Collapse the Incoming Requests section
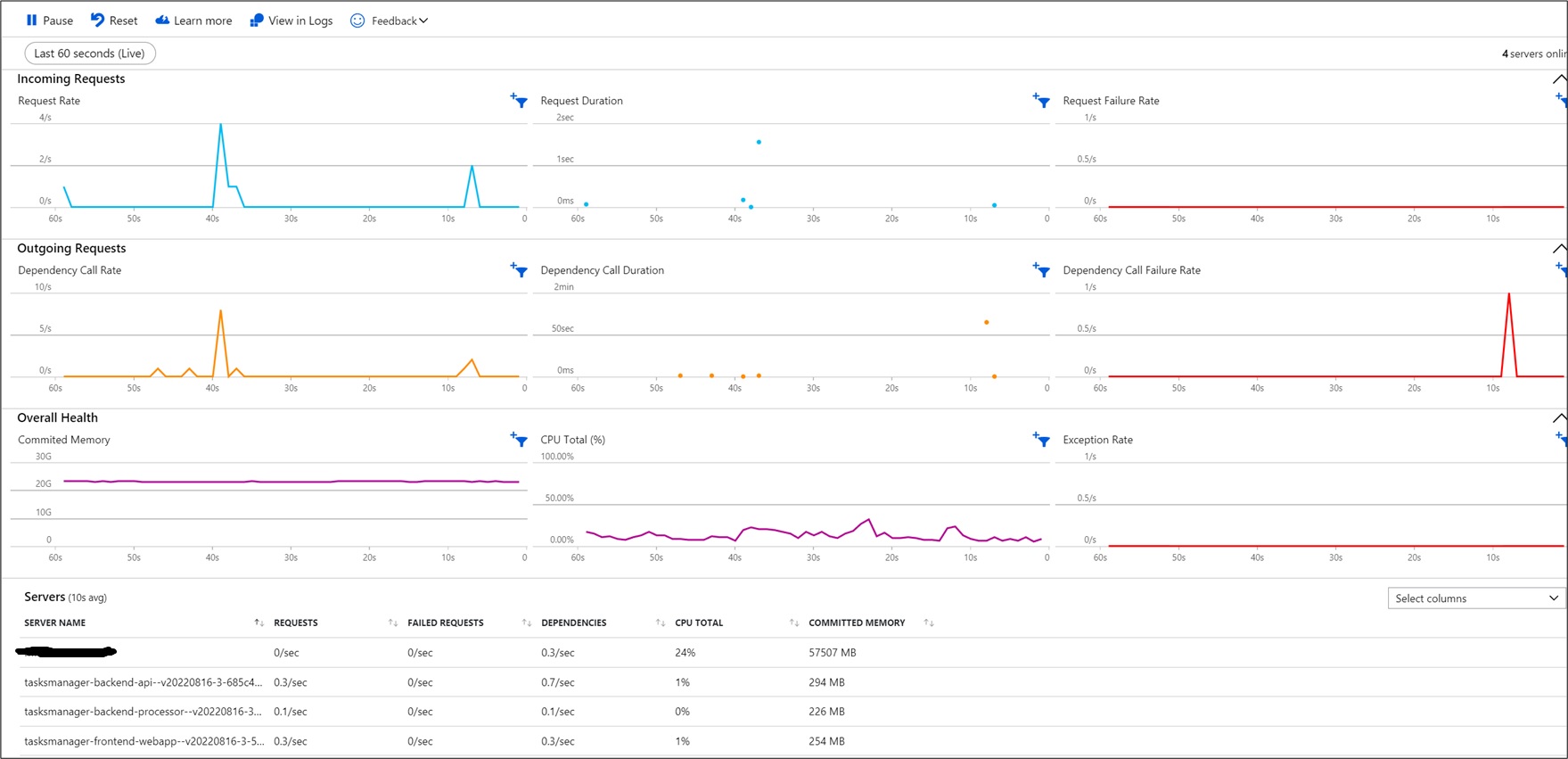Image resolution: width=1568 pixels, height=759 pixels. point(1558,79)
